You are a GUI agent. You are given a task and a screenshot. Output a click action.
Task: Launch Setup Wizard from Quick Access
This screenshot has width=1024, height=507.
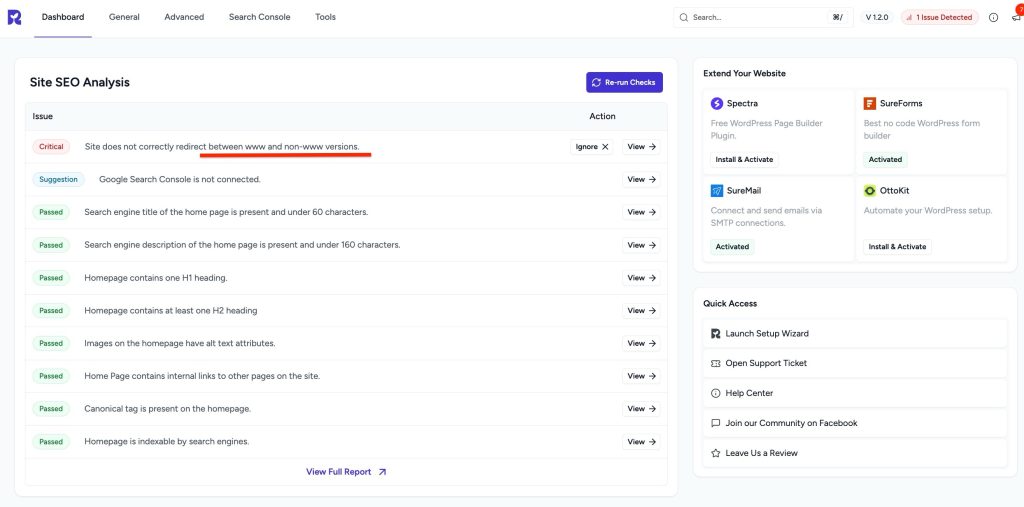pos(766,333)
